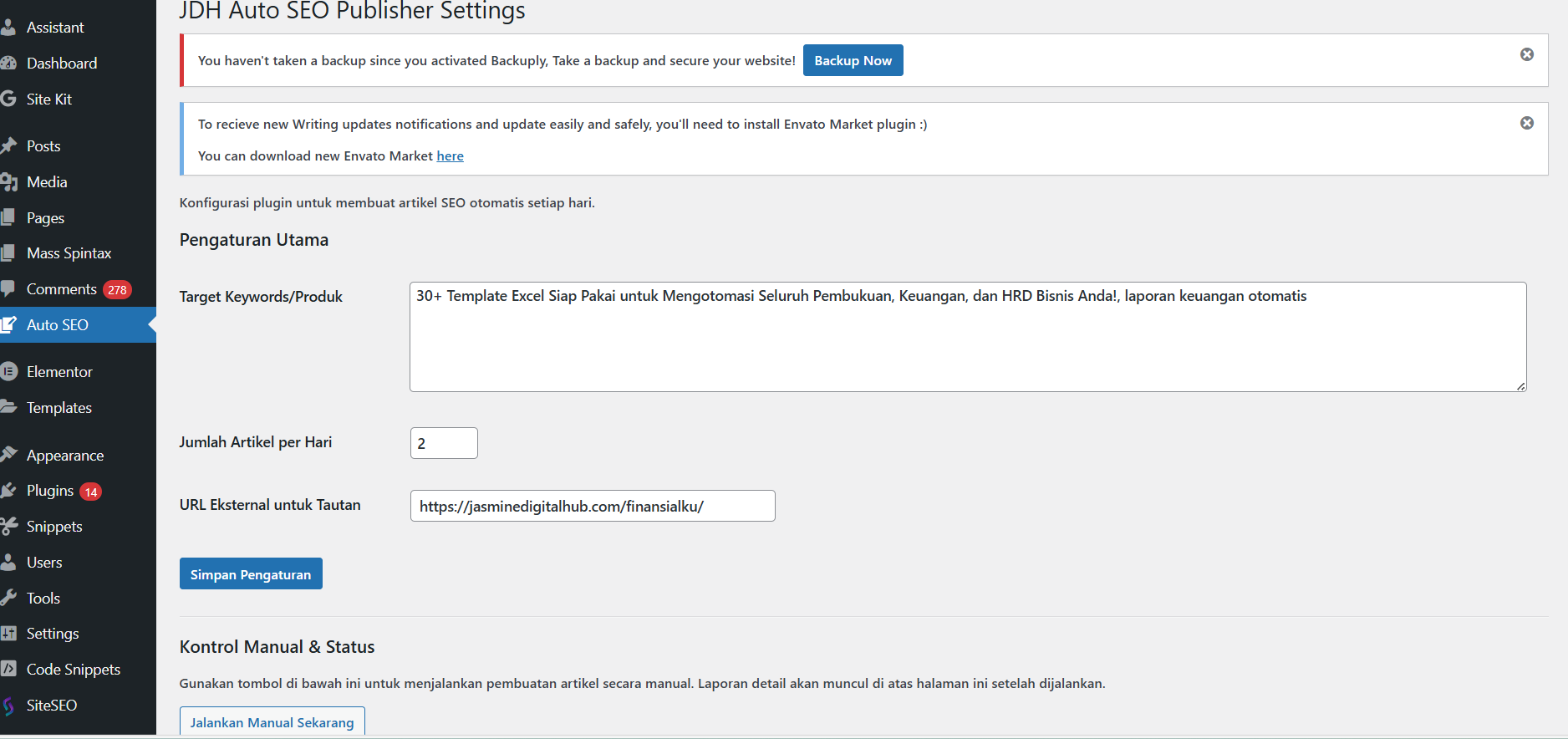
Task: Click the Code Snippets icon
Action: [x=8, y=670]
